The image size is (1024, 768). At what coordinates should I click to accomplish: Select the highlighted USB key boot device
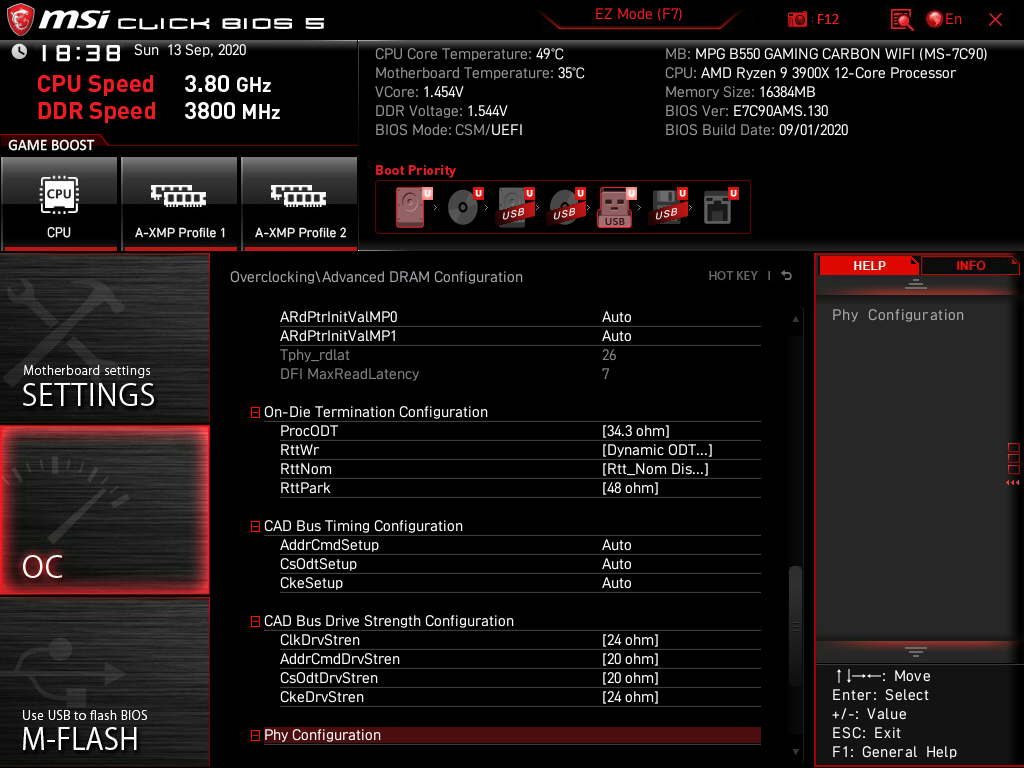pyautogui.click(x=616, y=207)
